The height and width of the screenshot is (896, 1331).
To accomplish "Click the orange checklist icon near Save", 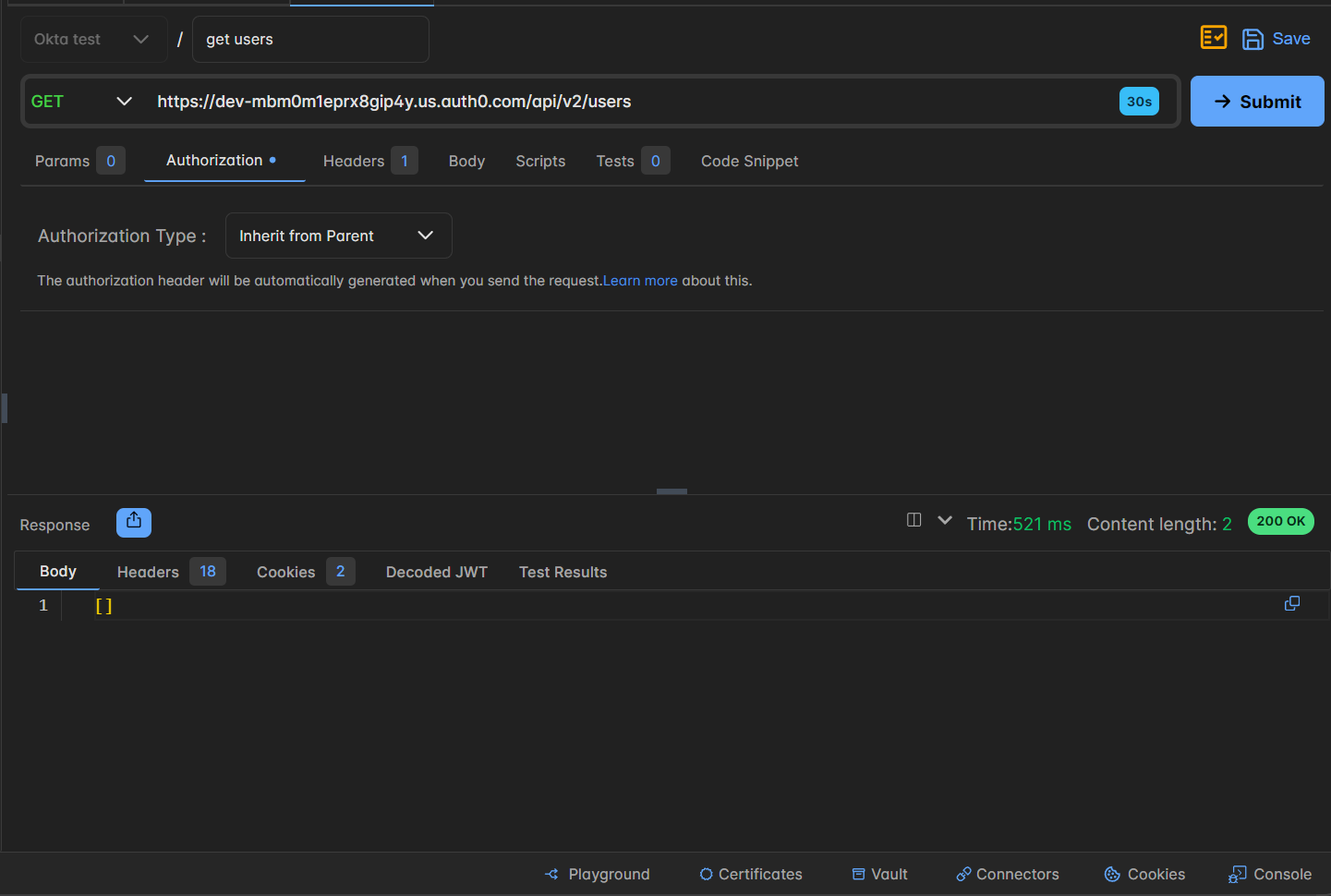I will 1213,38.
